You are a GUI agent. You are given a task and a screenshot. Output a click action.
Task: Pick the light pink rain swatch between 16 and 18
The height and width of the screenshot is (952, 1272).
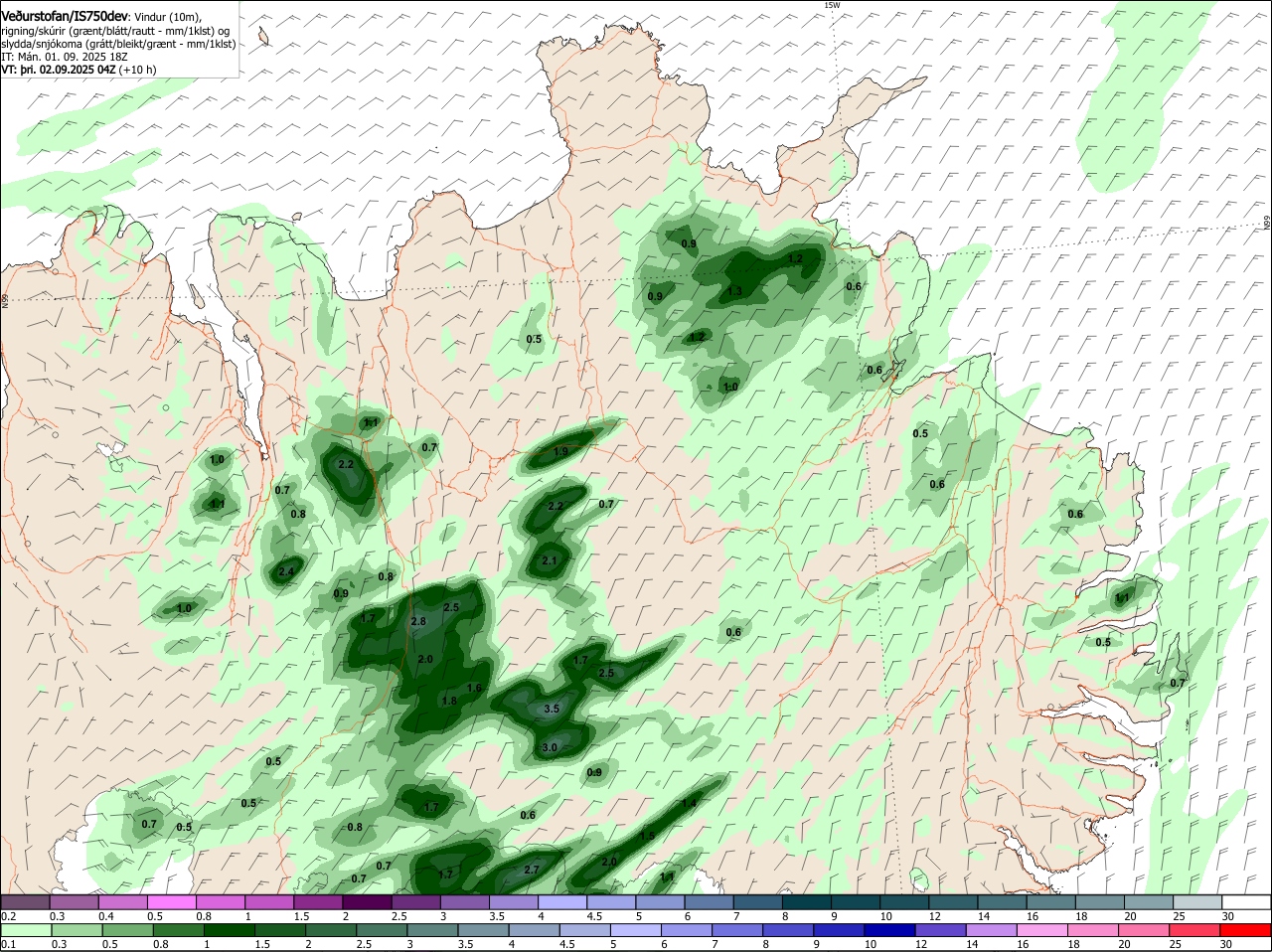[x=1042, y=930]
